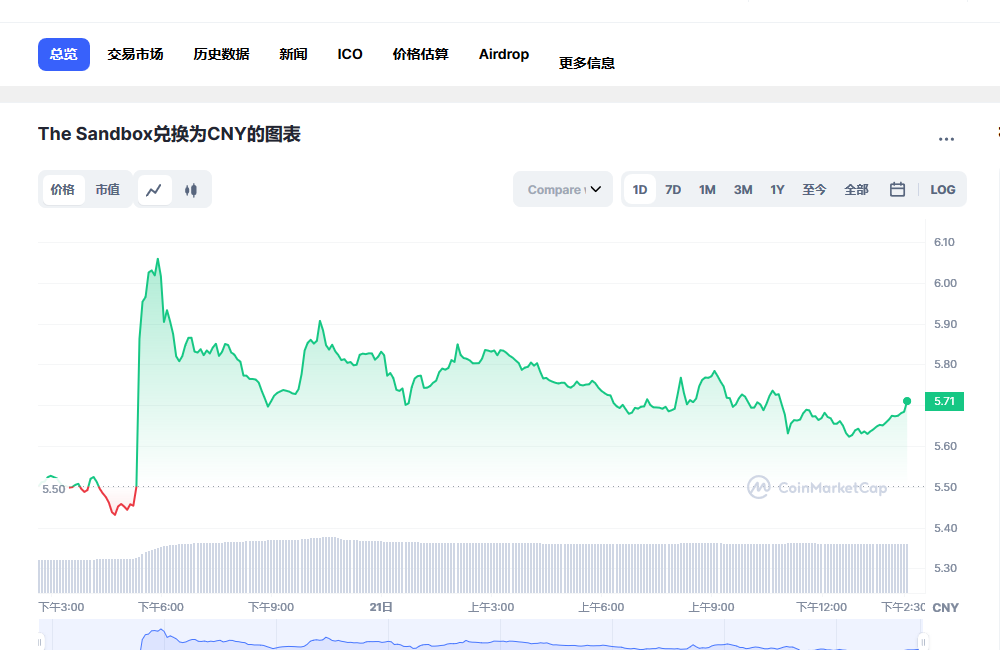The height and width of the screenshot is (650, 1000).
Task: Select the 1D time range
Action: tap(640, 189)
